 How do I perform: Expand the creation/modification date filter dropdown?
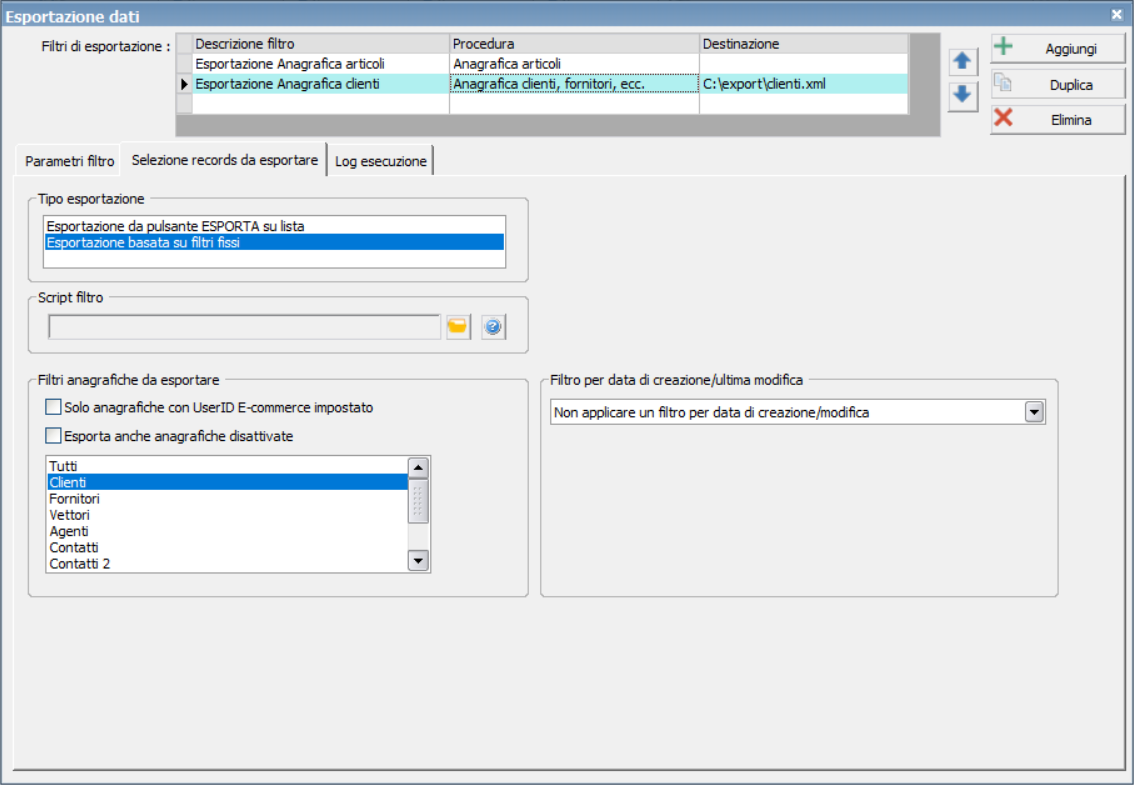[x=1035, y=412]
